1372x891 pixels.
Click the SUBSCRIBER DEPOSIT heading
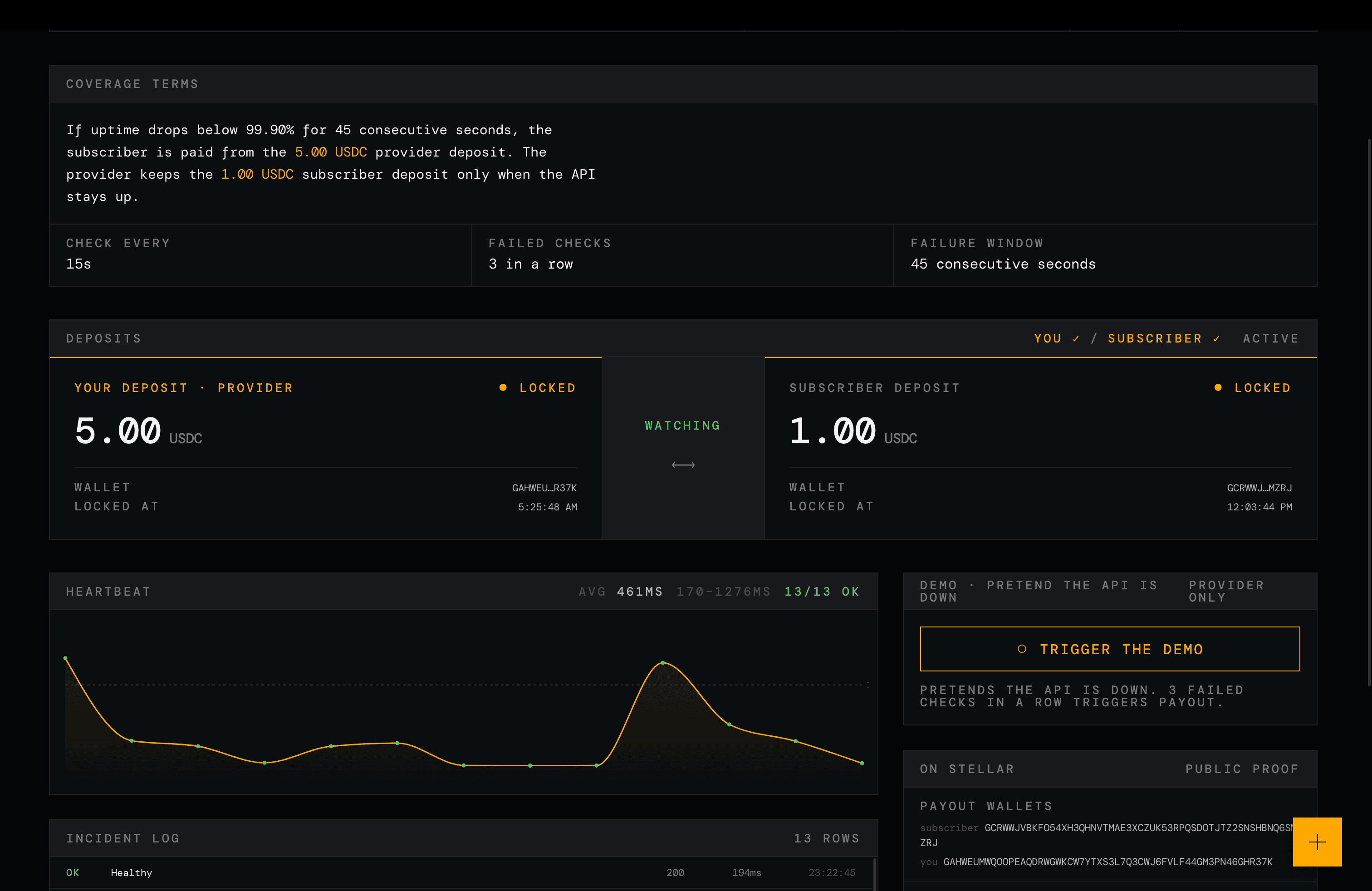(x=875, y=388)
